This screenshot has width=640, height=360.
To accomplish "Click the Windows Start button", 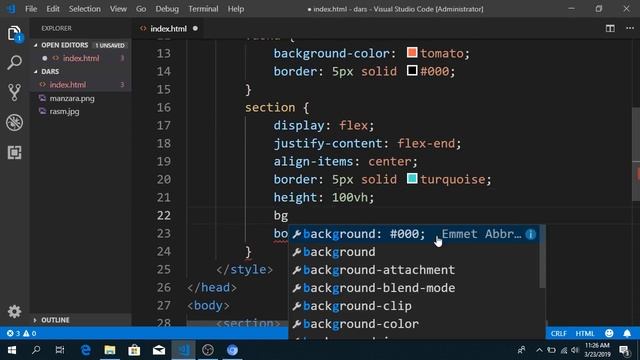I will coord(11,350).
